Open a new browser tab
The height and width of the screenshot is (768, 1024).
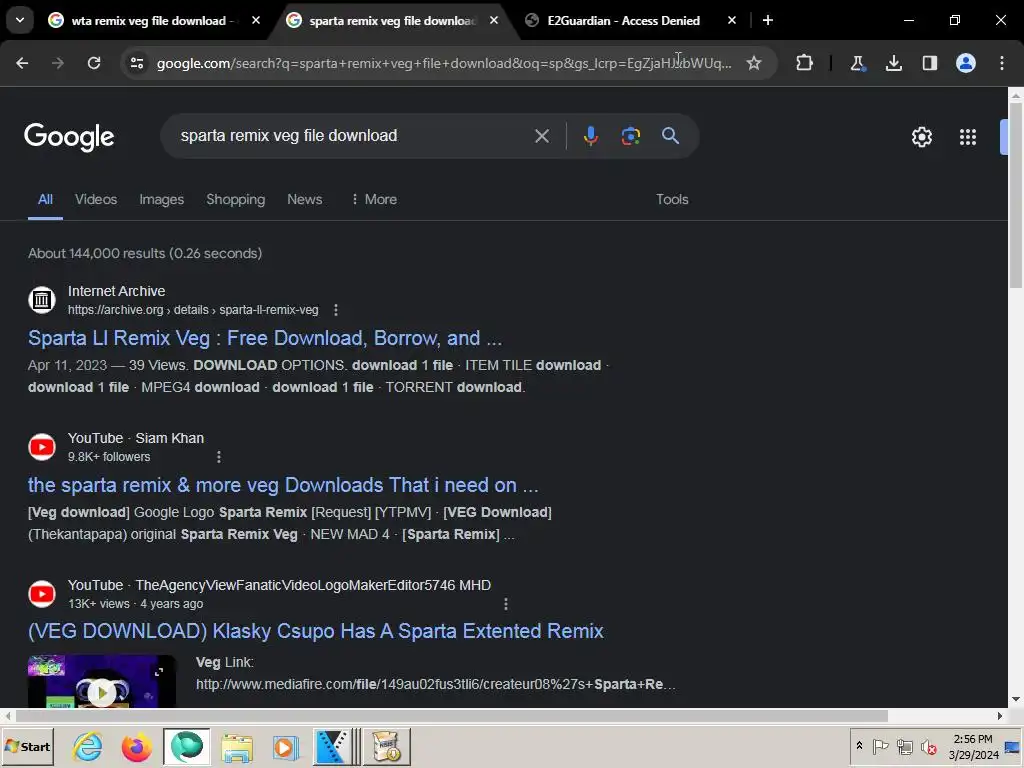[768, 20]
